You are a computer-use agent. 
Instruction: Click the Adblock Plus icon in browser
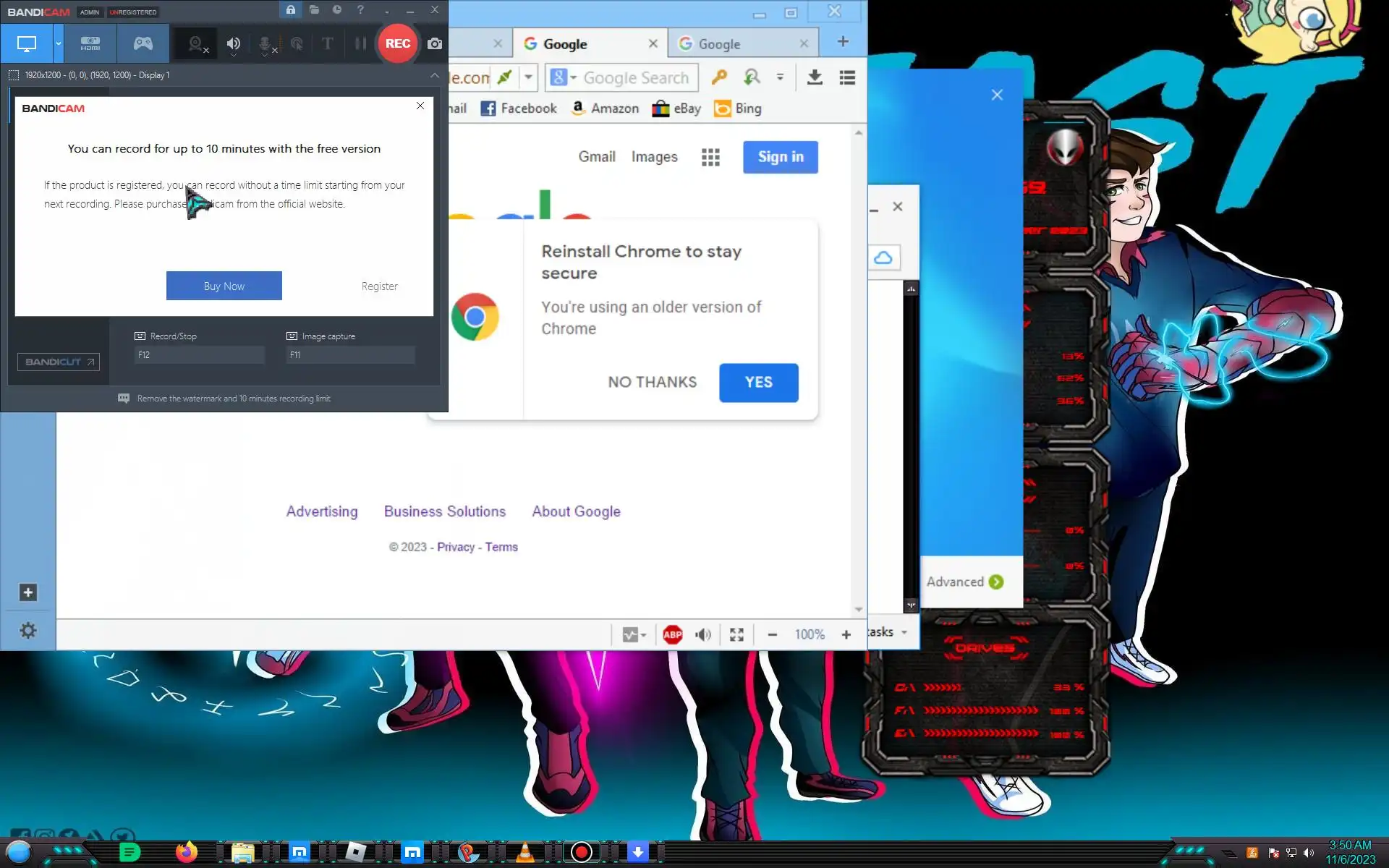(672, 634)
